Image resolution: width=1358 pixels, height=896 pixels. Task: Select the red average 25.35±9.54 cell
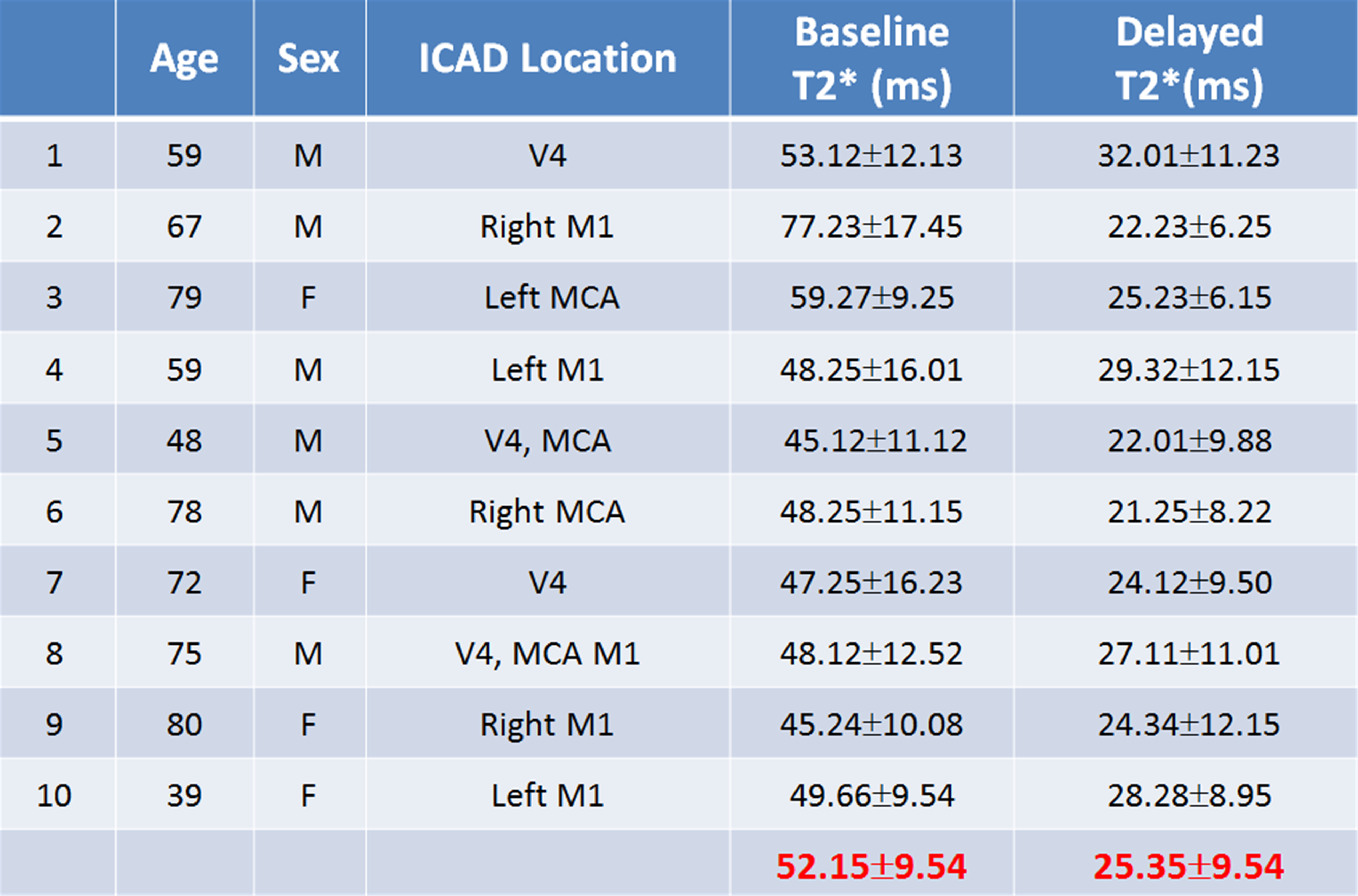(x=1188, y=866)
